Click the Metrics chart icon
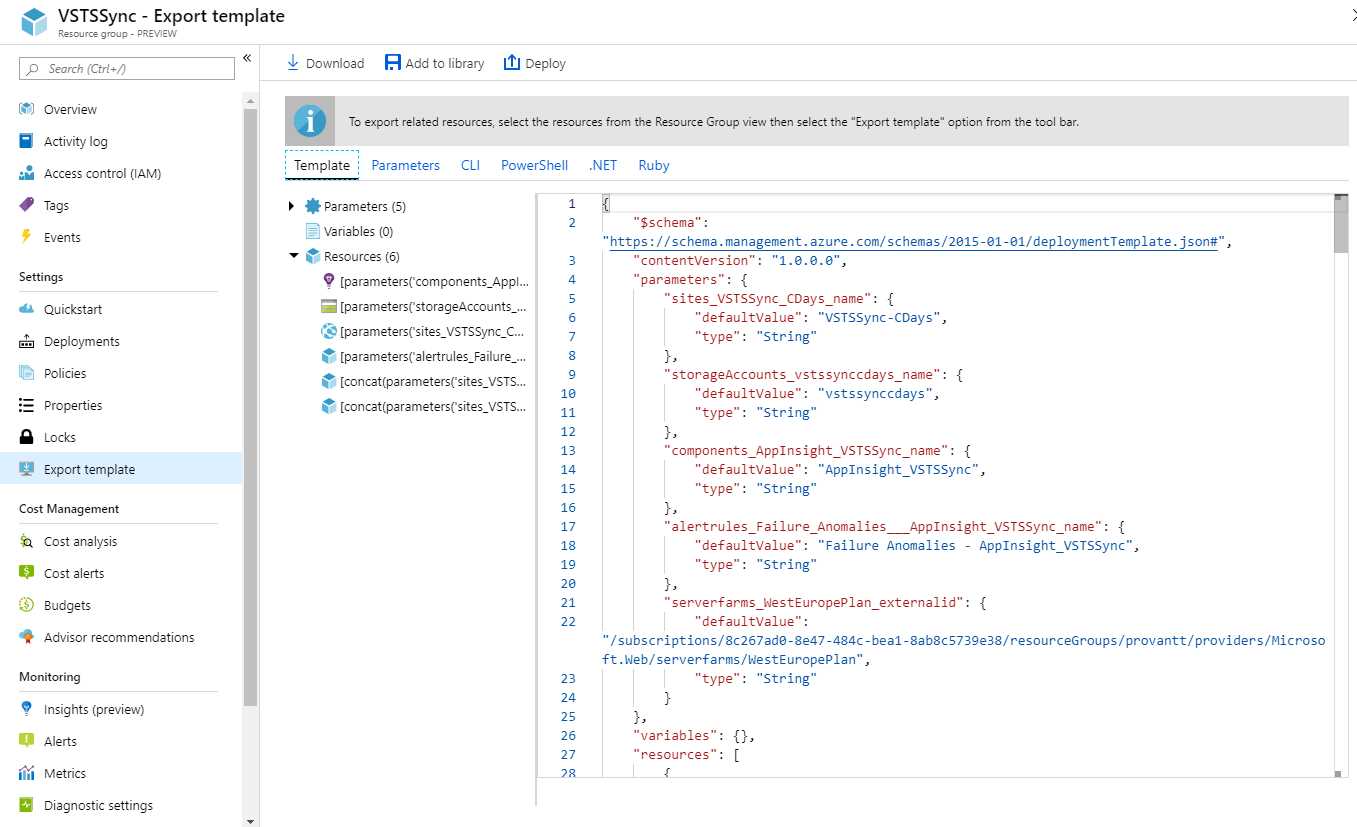The width and height of the screenshot is (1357, 827). (27, 773)
